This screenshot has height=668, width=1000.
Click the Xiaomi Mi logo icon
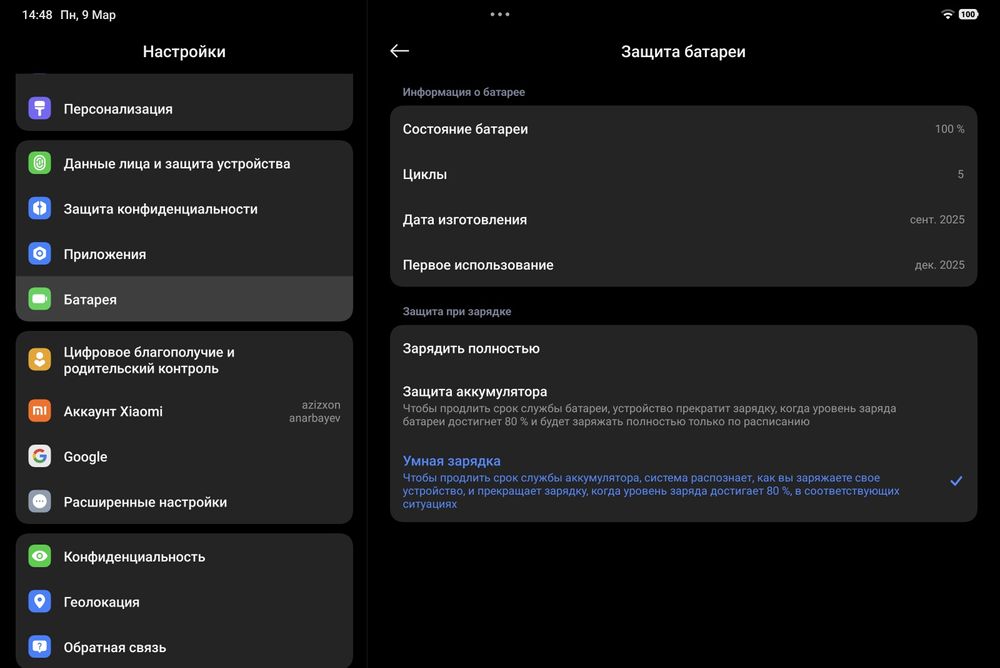[40, 411]
